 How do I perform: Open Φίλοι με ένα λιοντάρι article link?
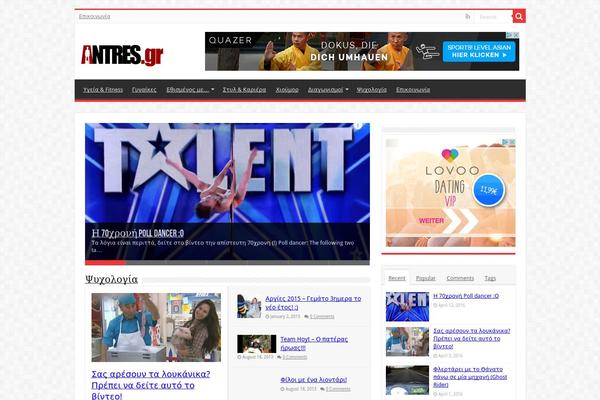(x=314, y=380)
